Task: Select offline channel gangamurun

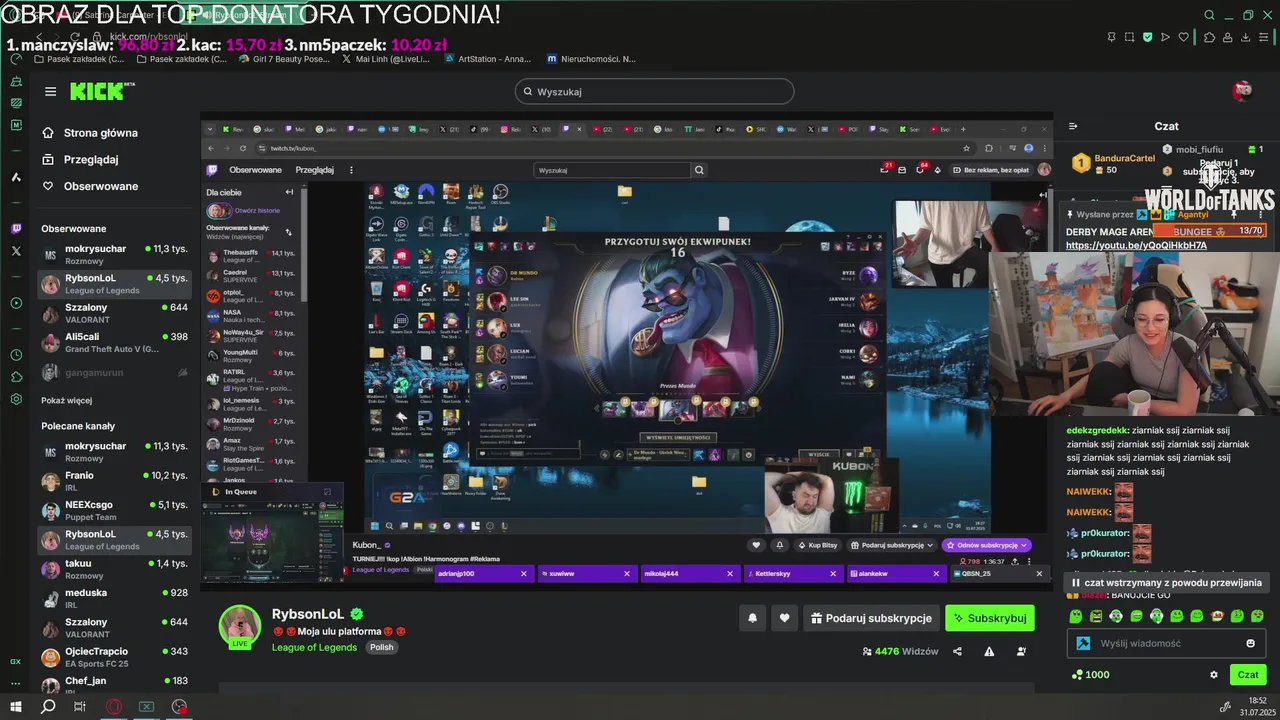Action: coord(115,372)
